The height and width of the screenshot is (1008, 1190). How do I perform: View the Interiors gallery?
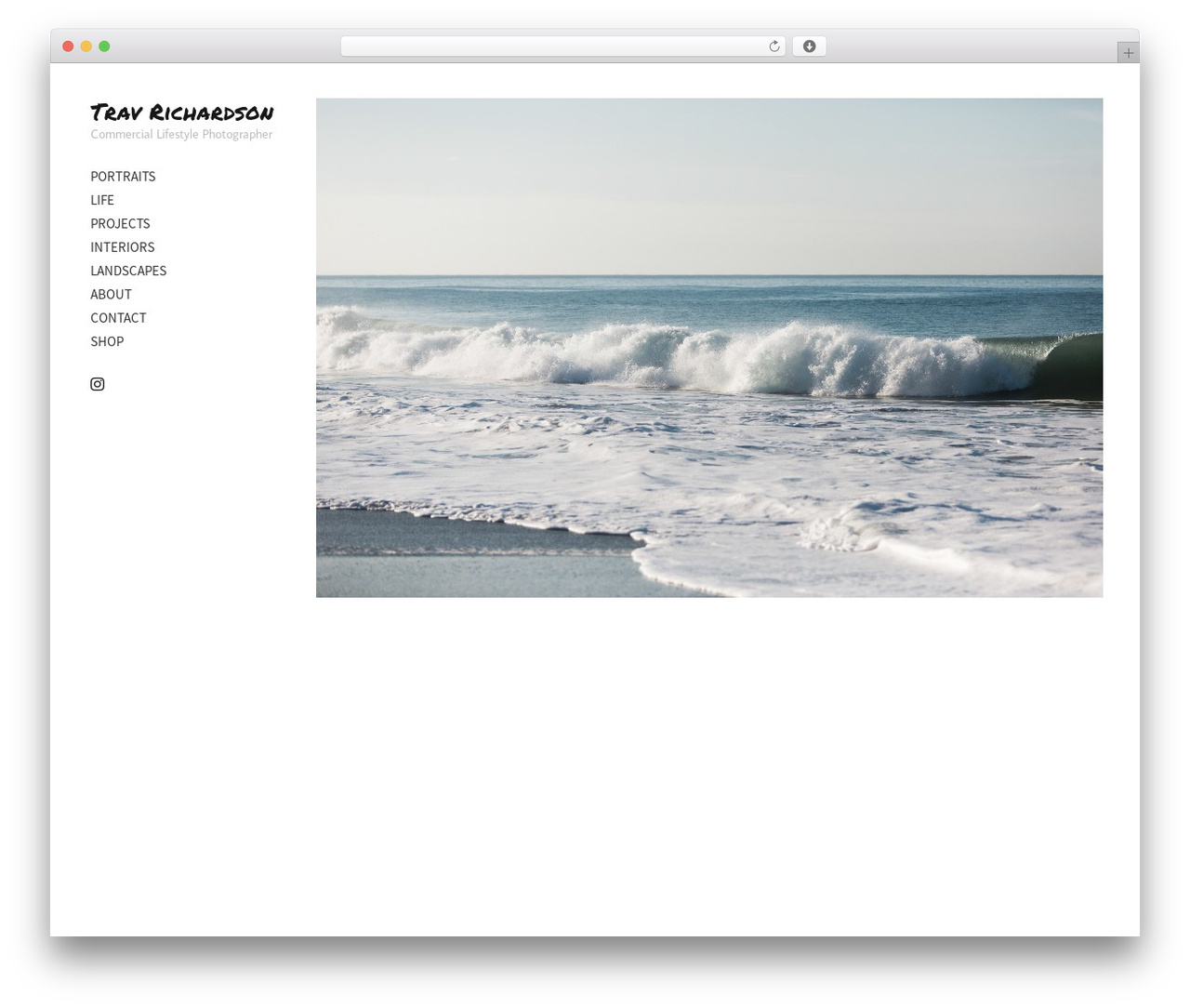[x=123, y=247]
